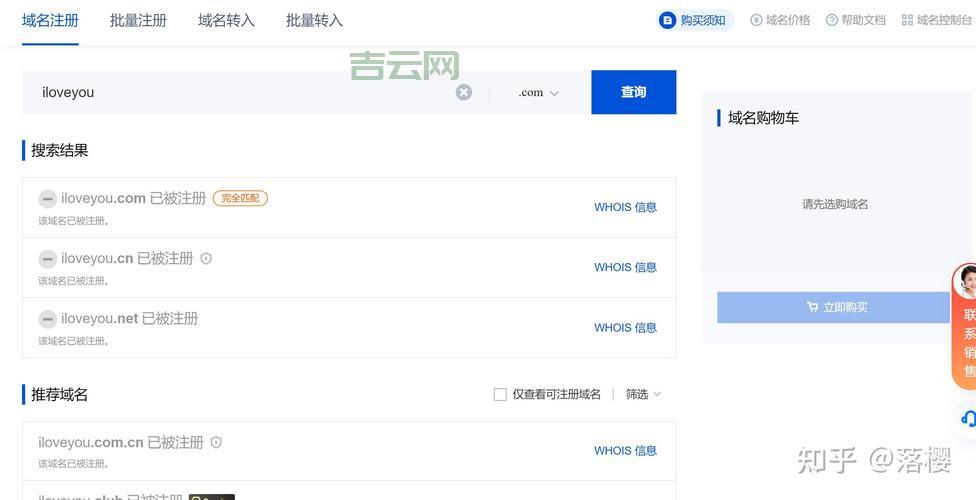Open the 购买须知 notice
Image resolution: width=976 pixels, height=500 pixels.
695,20
